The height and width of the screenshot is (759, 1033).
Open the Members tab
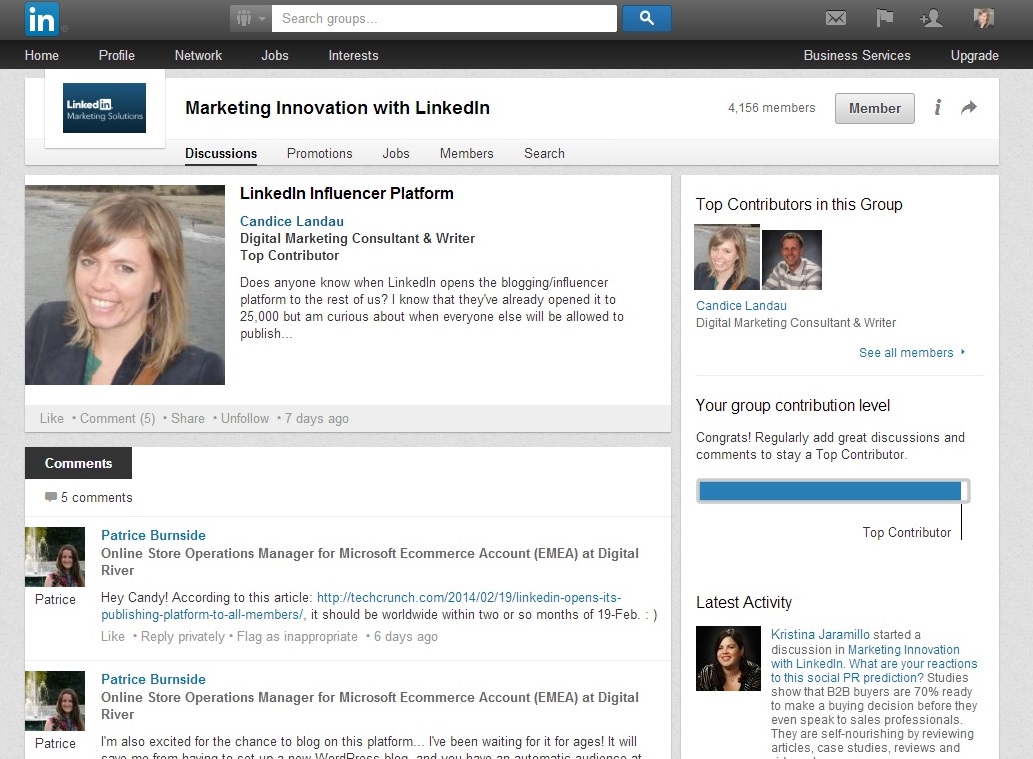click(x=466, y=153)
